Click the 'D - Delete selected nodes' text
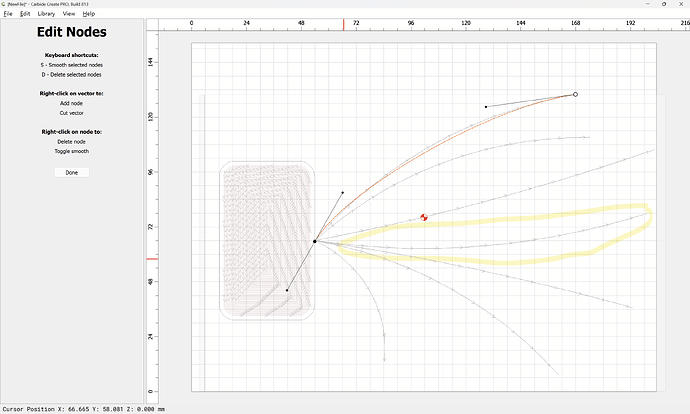690x414 pixels. tap(72, 75)
